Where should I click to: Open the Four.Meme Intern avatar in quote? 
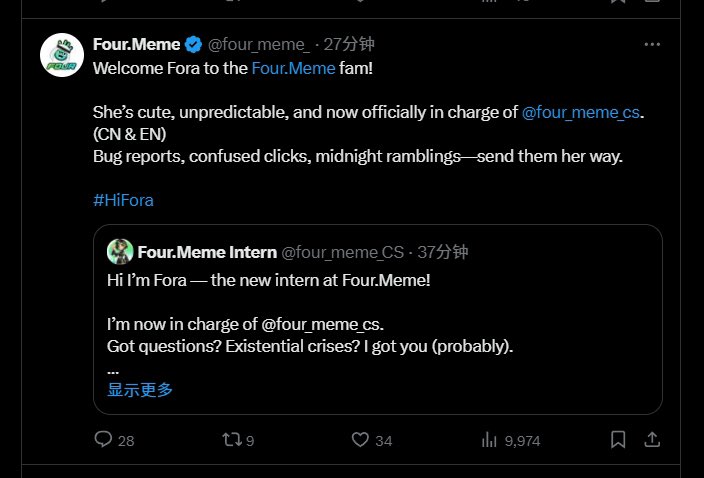tap(121, 251)
